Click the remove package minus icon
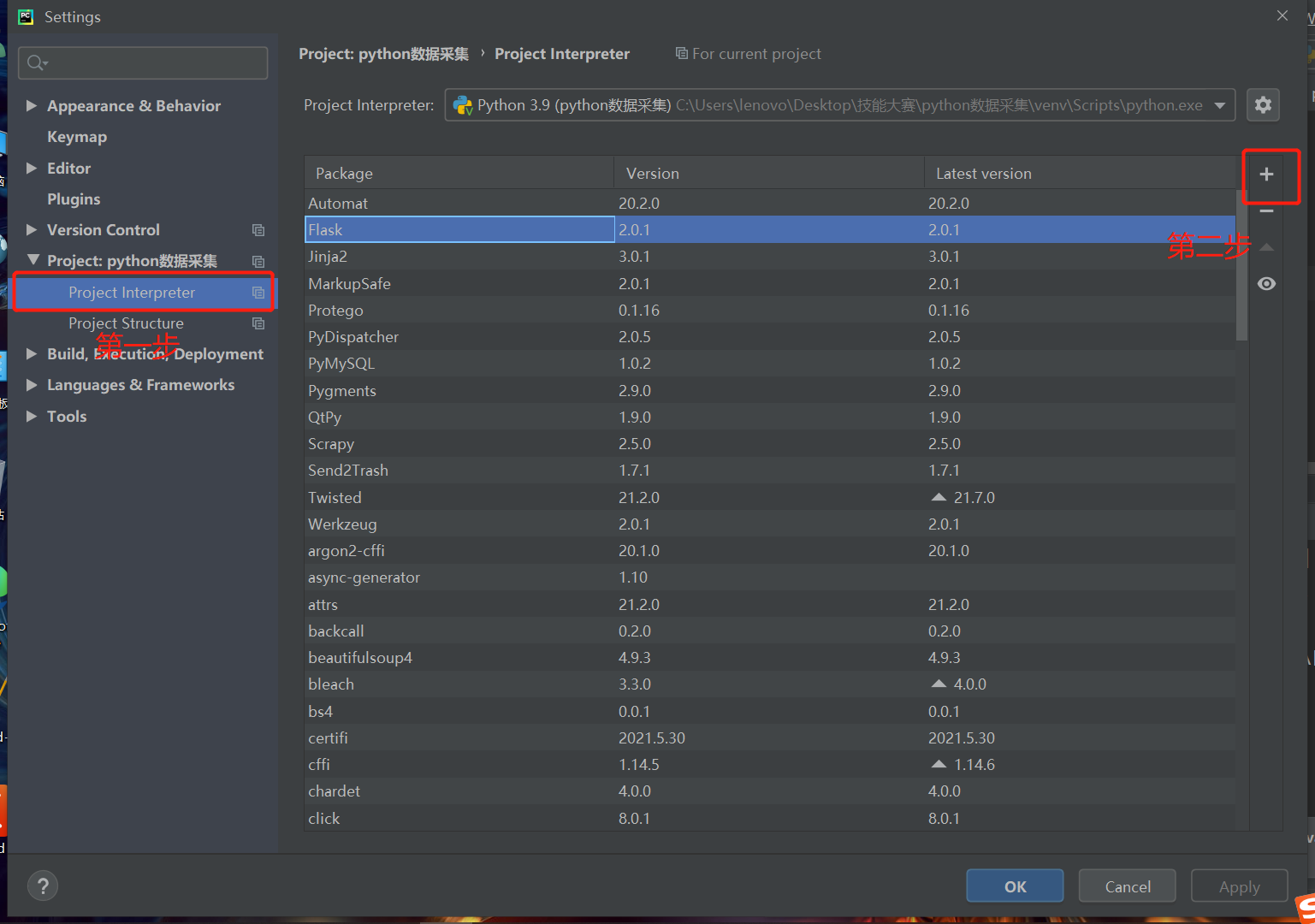 click(x=1266, y=211)
